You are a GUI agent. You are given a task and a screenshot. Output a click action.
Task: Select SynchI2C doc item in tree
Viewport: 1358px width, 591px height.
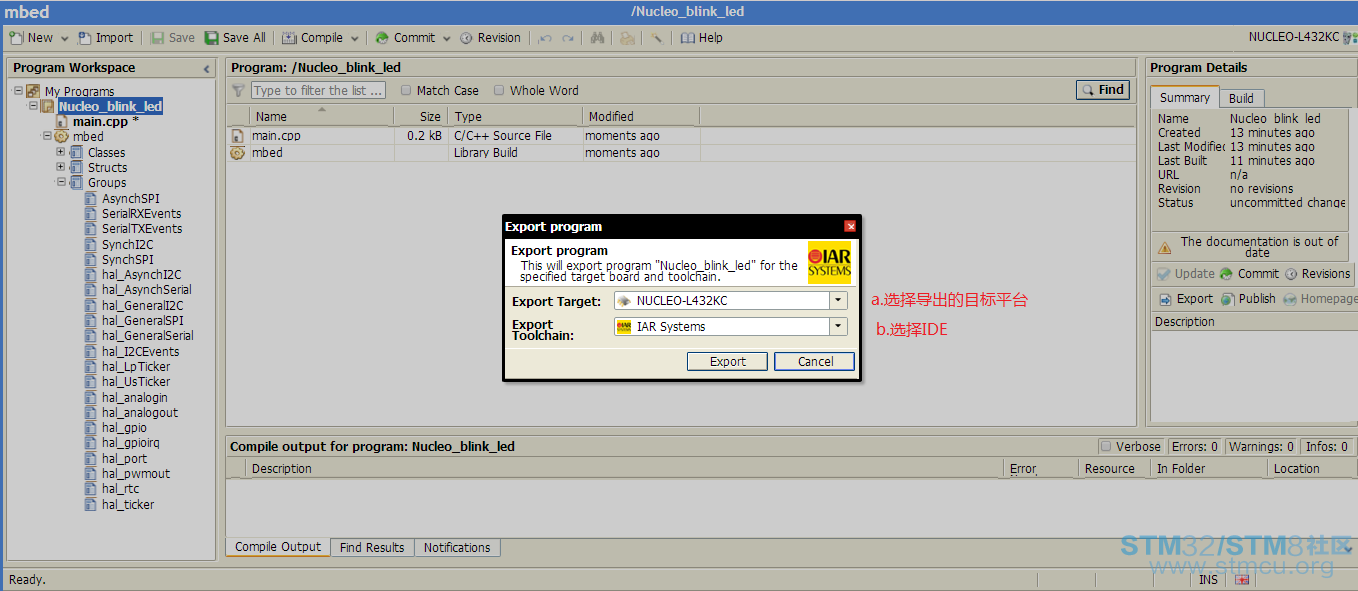(x=127, y=244)
